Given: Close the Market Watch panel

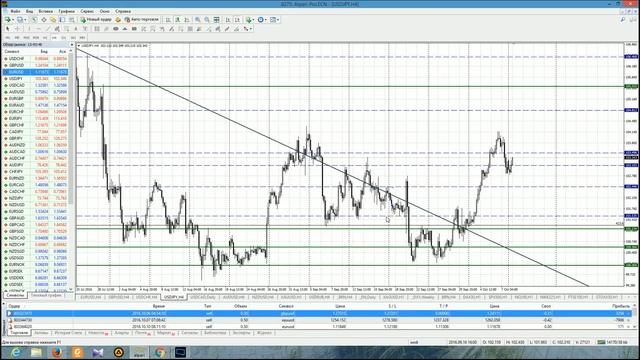Looking at the screenshot, I should tap(72, 44).
